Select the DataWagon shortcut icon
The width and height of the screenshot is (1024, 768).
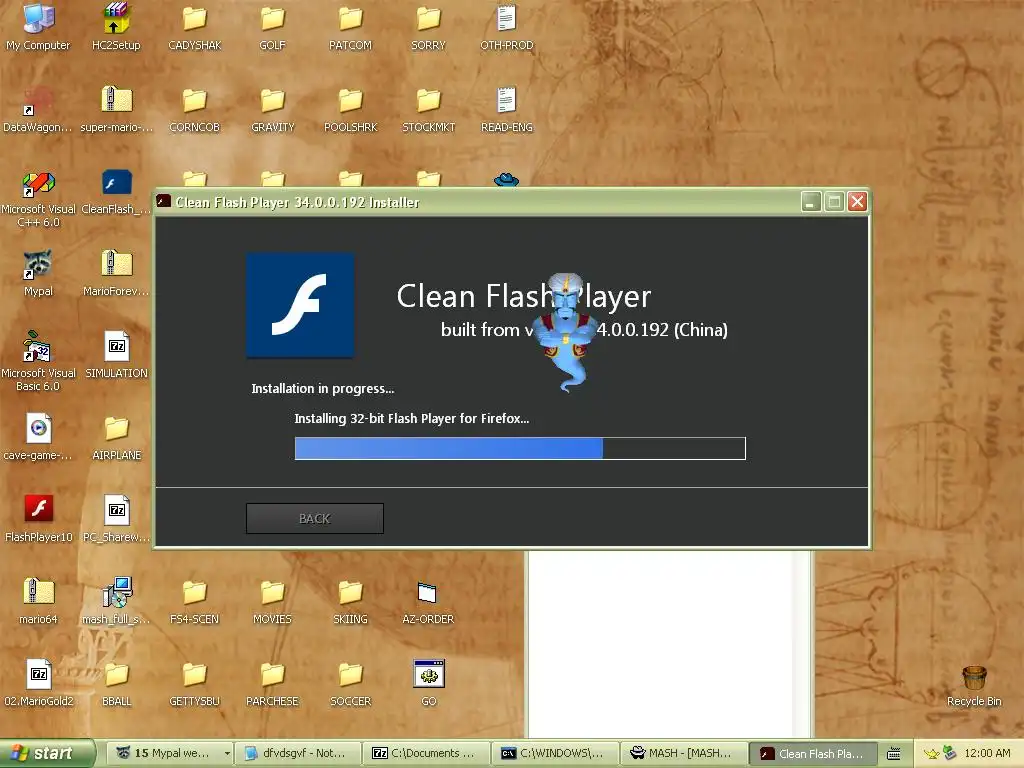(x=38, y=109)
